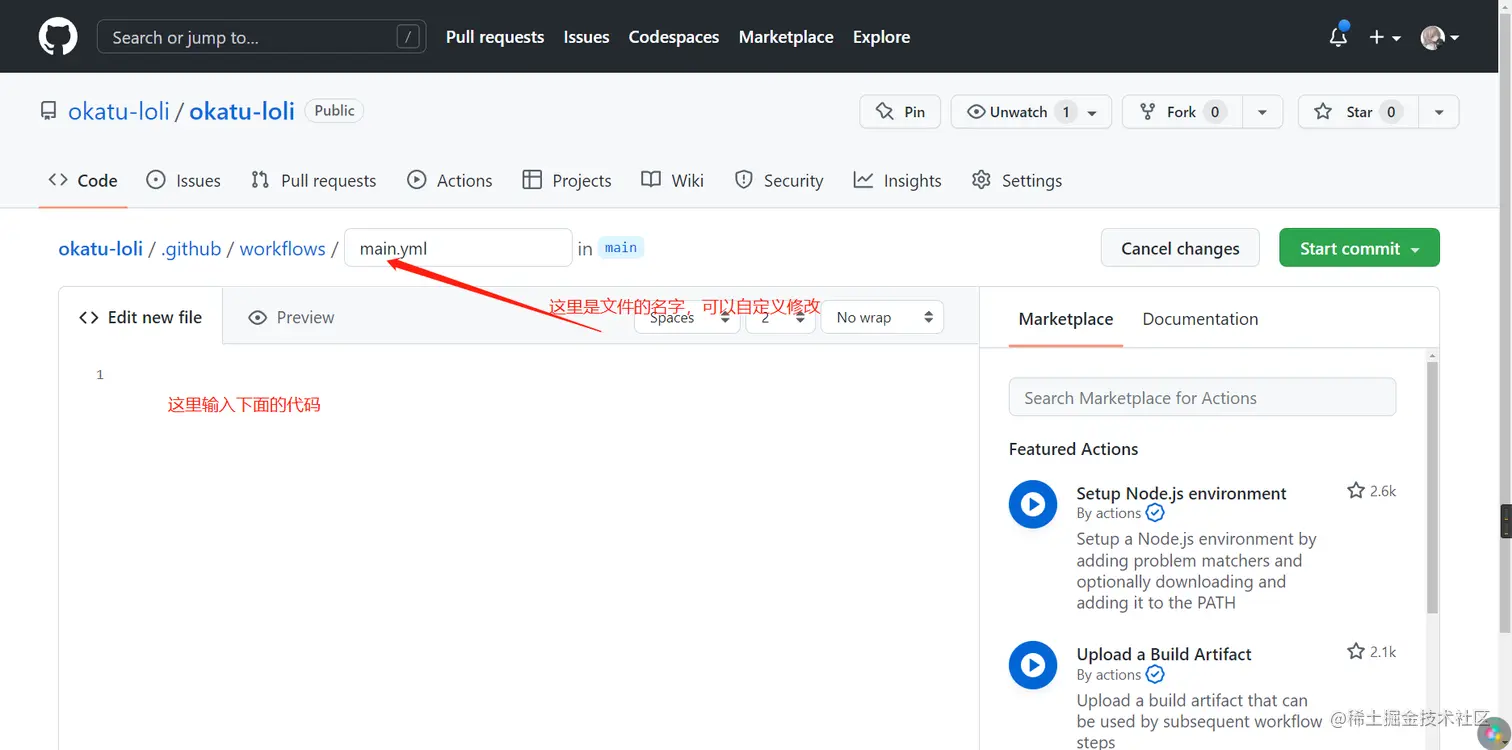Switch to the repository Pull requests tab

point(314,180)
